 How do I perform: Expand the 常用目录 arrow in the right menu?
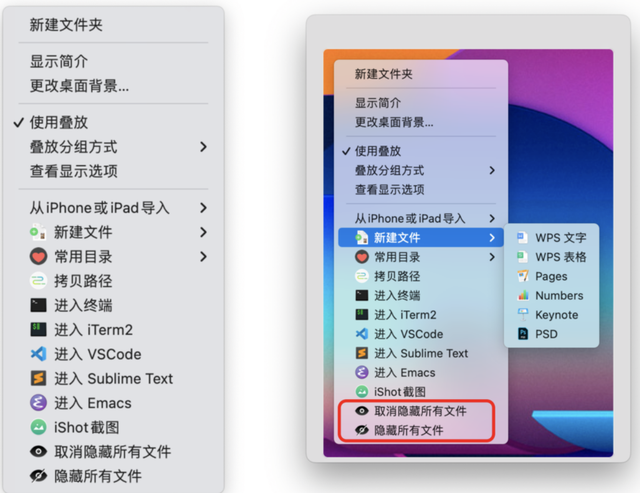492,257
